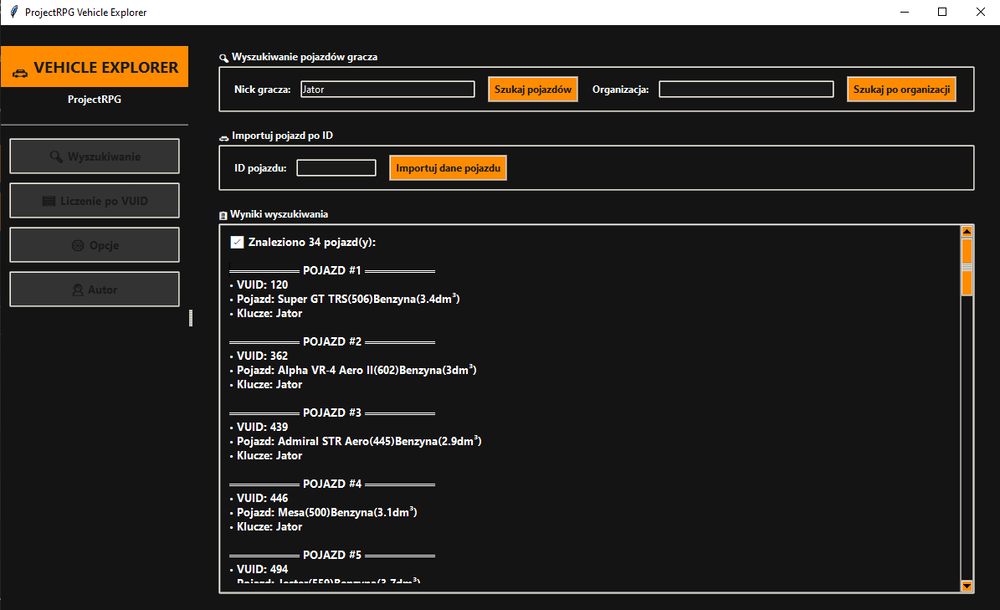This screenshot has width=1000, height=610.
Task: Click the Szukaj pojazdów button
Action: pyautogui.click(x=533, y=89)
